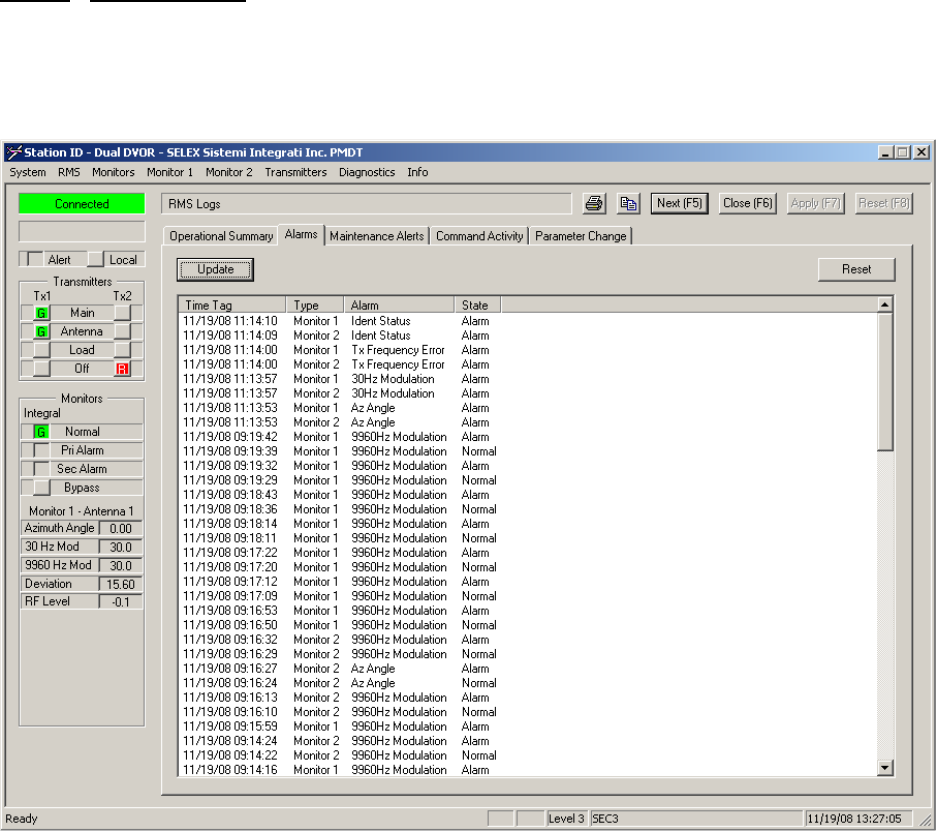Click the Close (F6) button

[747, 204]
